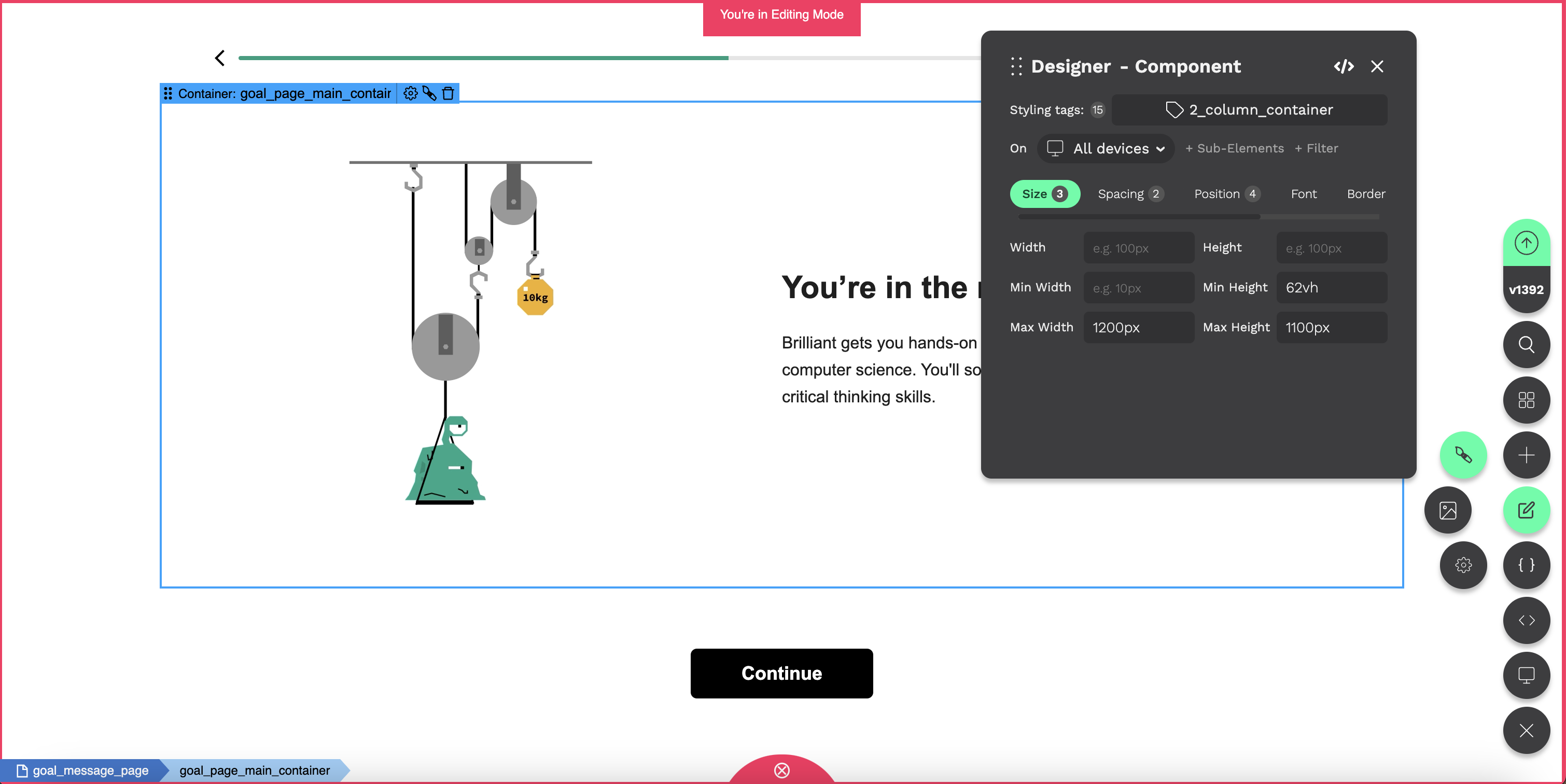
Task: Click the green progress bar at top
Action: (483, 59)
